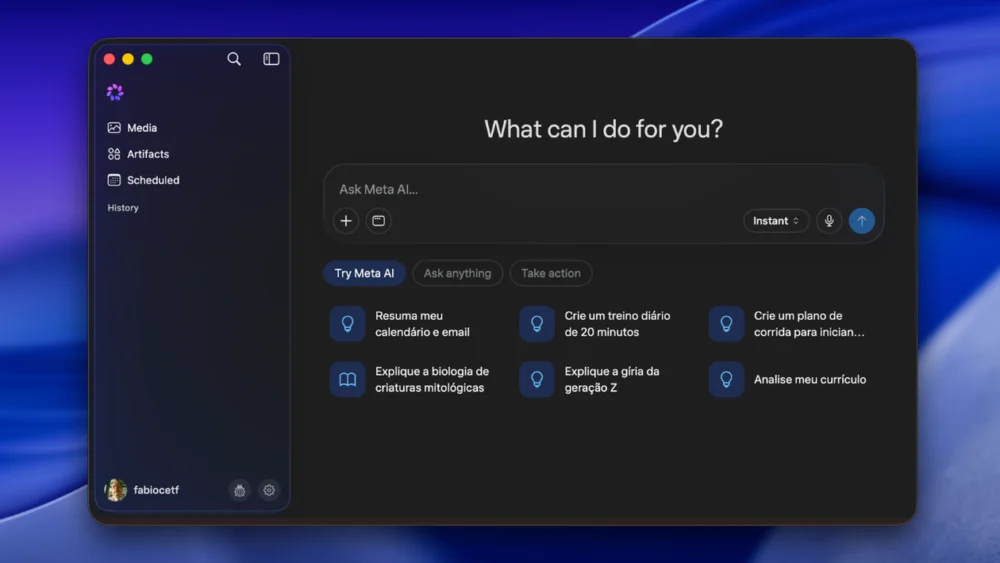This screenshot has width=1000, height=563.
Task: Choose Explique a gíria da geração Z
Action: [x=602, y=379]
